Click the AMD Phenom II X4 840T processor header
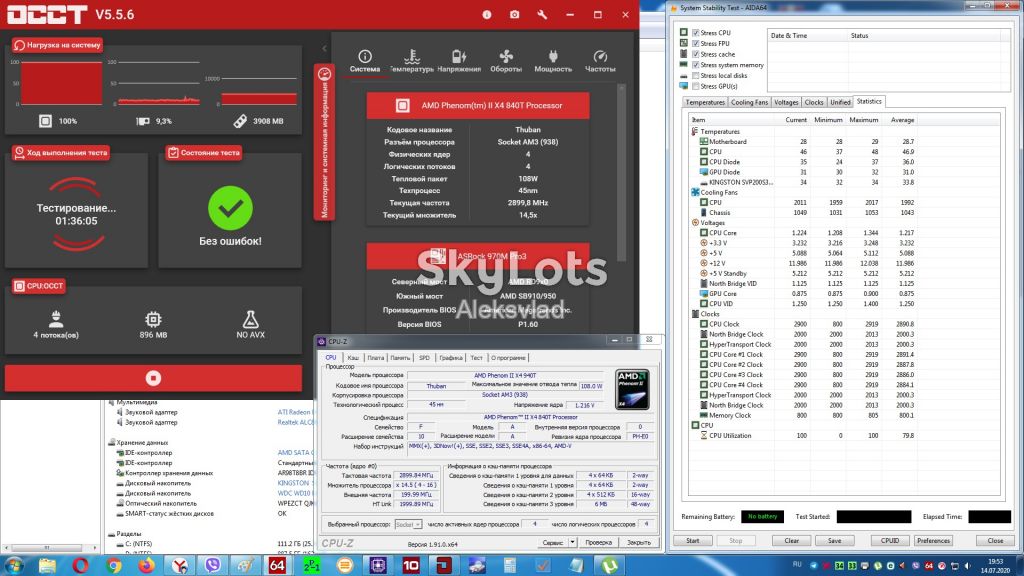1024x576 pixels. point(477,105)
